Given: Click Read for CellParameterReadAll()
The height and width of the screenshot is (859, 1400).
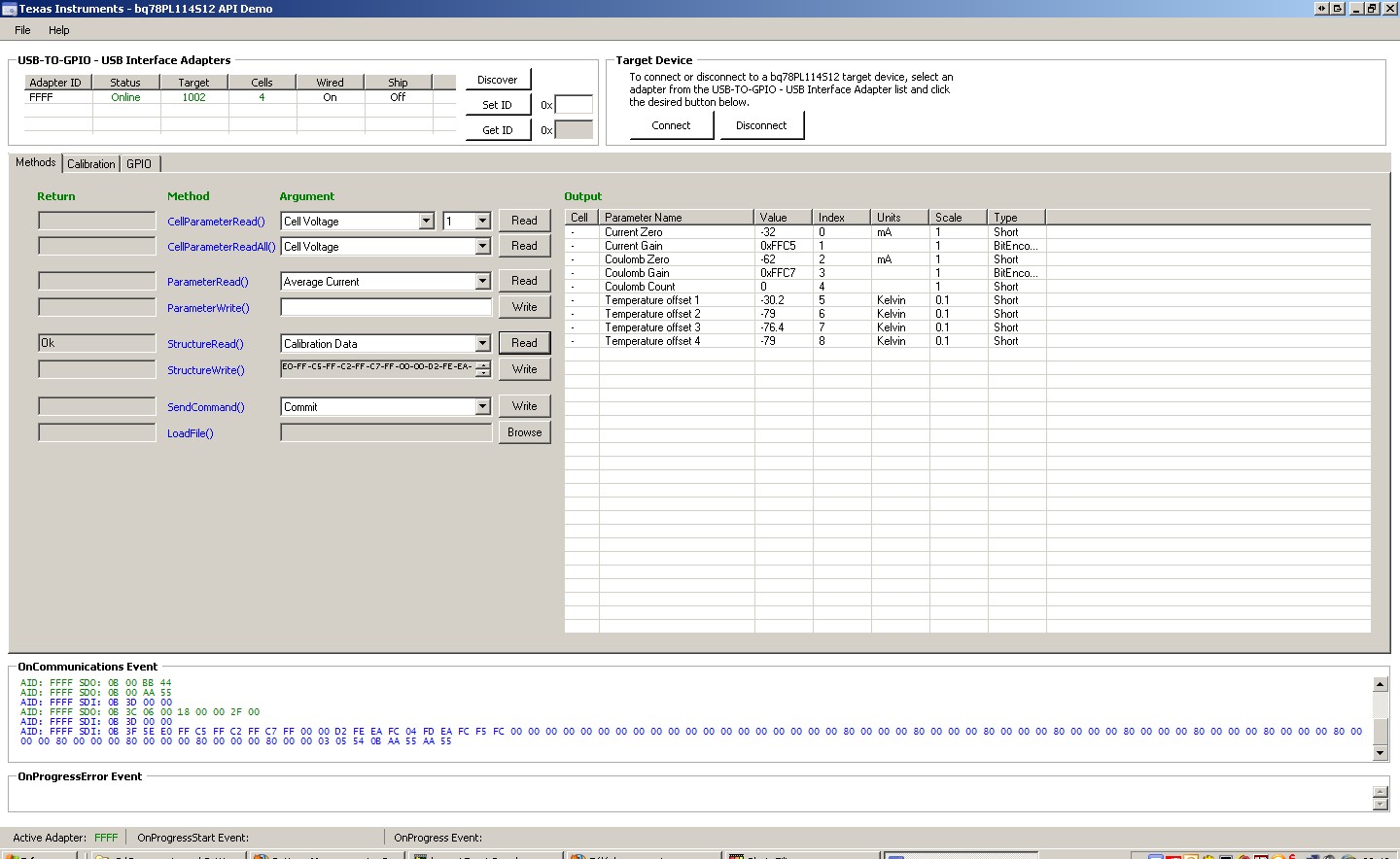Looking at the screenshot, I should [524, 246].
